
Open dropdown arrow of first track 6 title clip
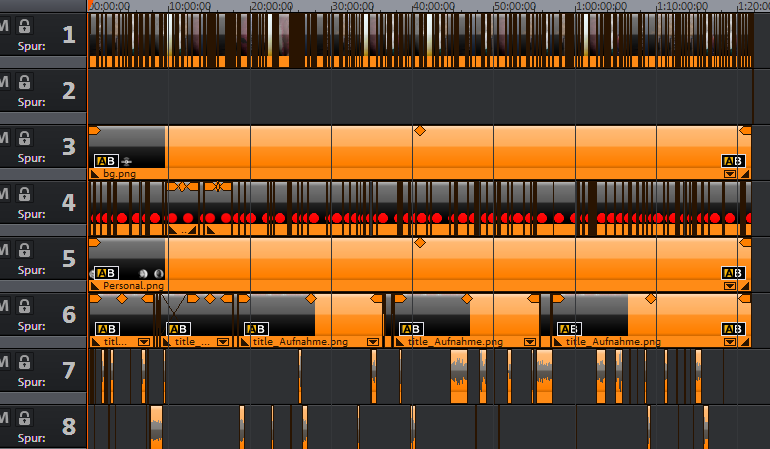(x=144, y=342)
